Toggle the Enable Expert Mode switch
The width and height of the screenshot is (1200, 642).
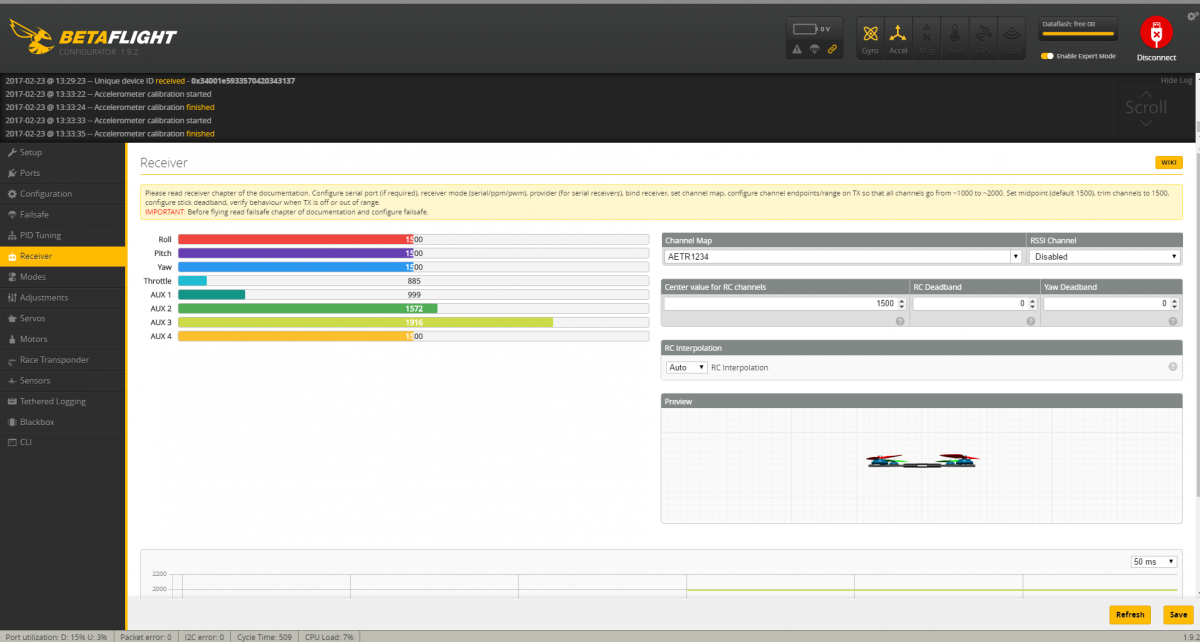click(1047, 56)
